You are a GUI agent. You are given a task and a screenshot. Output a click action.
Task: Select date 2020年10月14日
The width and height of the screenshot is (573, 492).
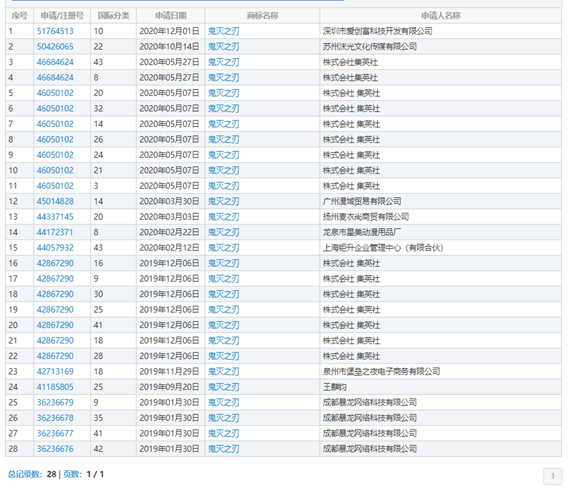pyautogui.click(x=169, y=47)
